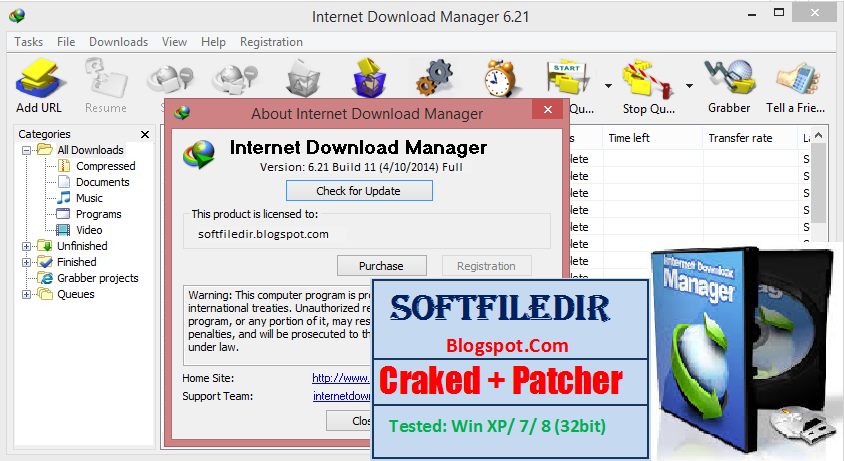Click the vertical scrollbar thumb of download list
The width and height of the screenshot is (844, 461).
(819, 183)
